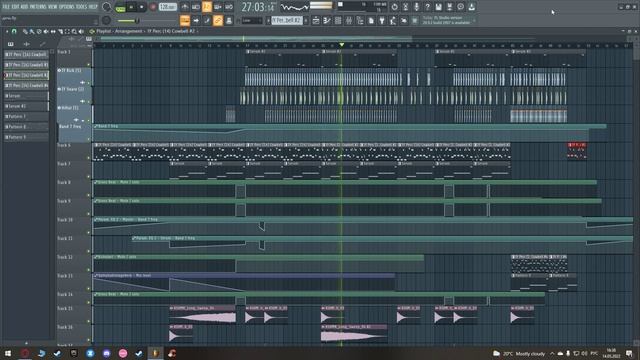Select the playlist select tool

(x=67, y=31)
